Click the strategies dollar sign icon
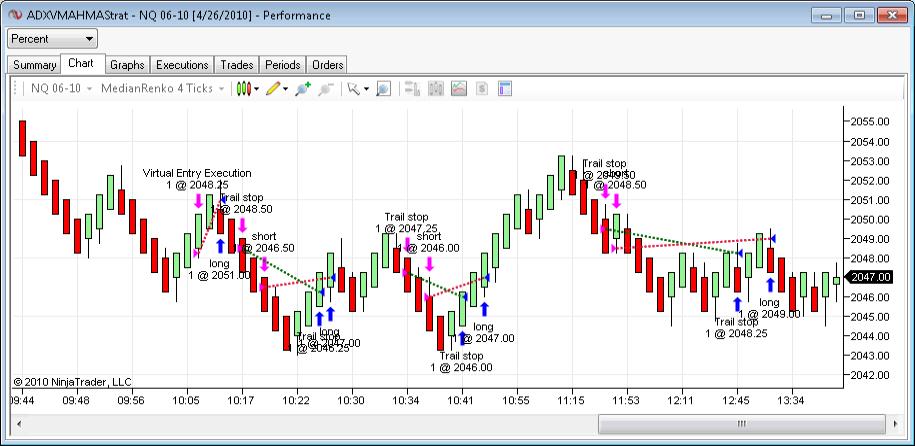Screen dimensions: 915x446 (481, 89)
